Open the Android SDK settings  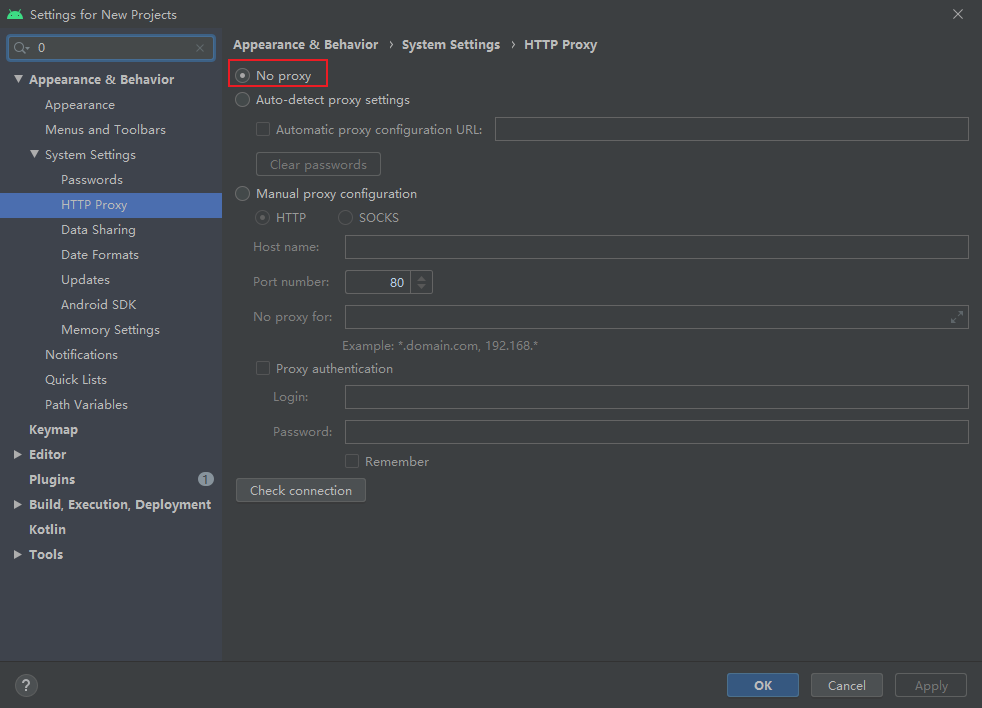[98, 305]
